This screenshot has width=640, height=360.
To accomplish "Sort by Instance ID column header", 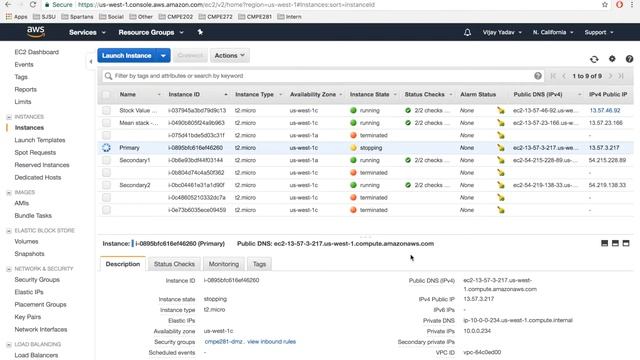I will coord(184,95).
